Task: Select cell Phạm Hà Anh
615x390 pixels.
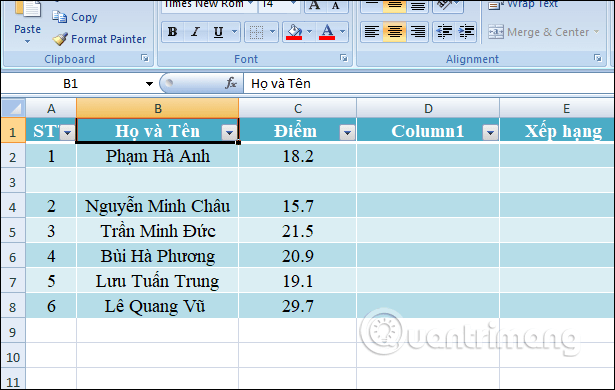Action: (x=158, y=156)
